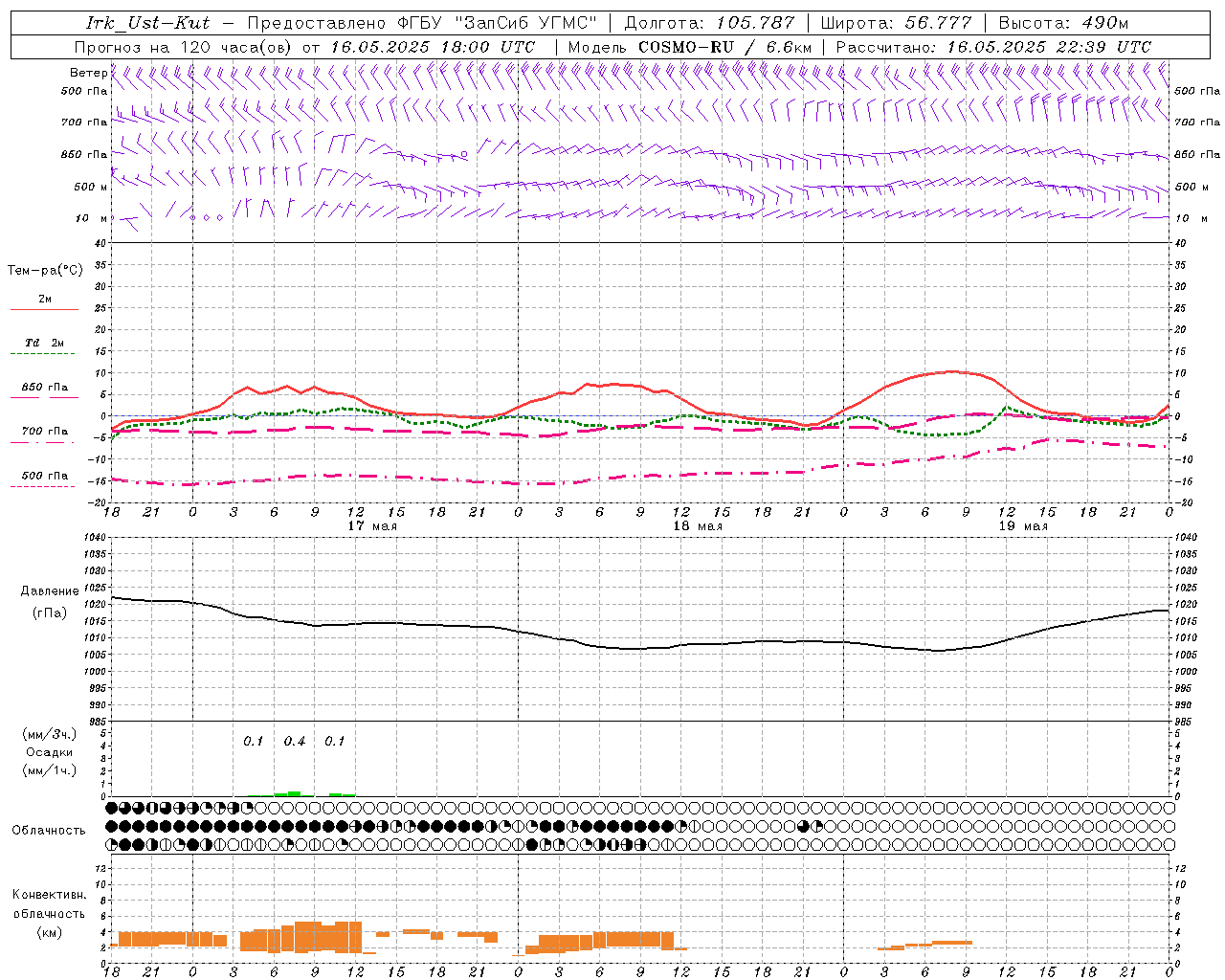
Task: Click the date label 19 мая
Action: tap(1023, 526)
